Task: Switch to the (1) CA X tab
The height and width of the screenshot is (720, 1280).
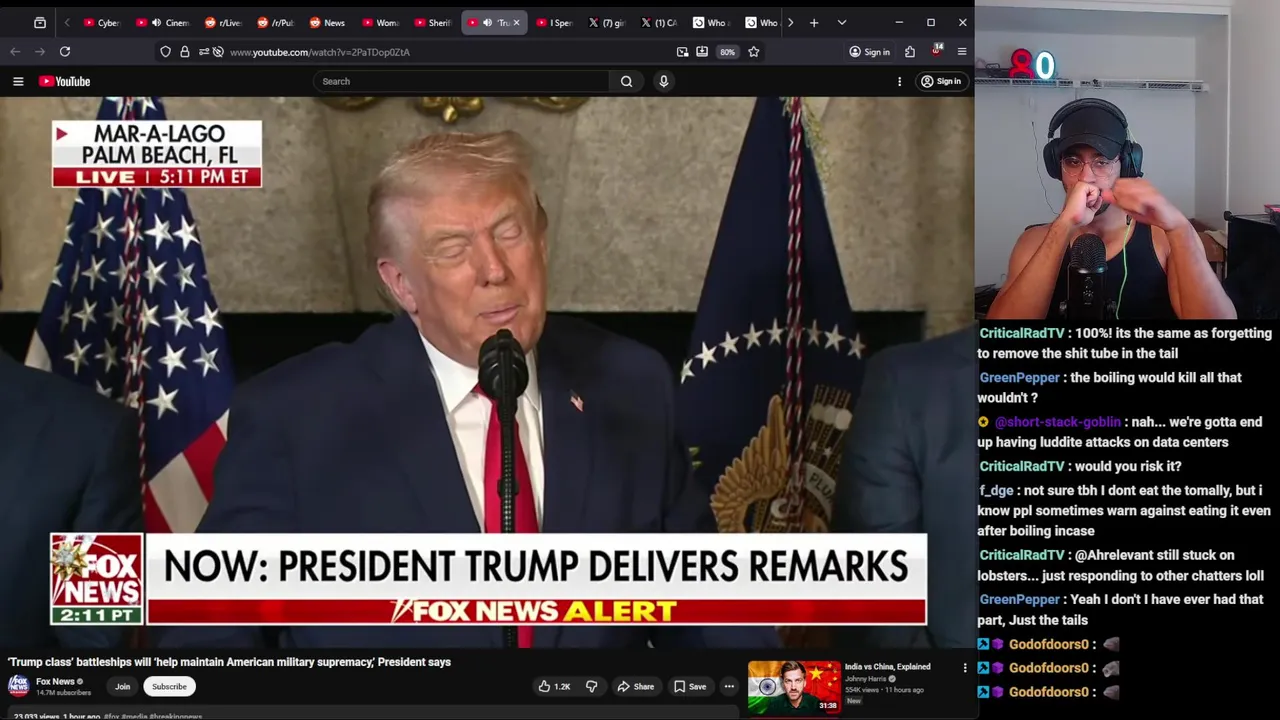Action: click(659, 22)
